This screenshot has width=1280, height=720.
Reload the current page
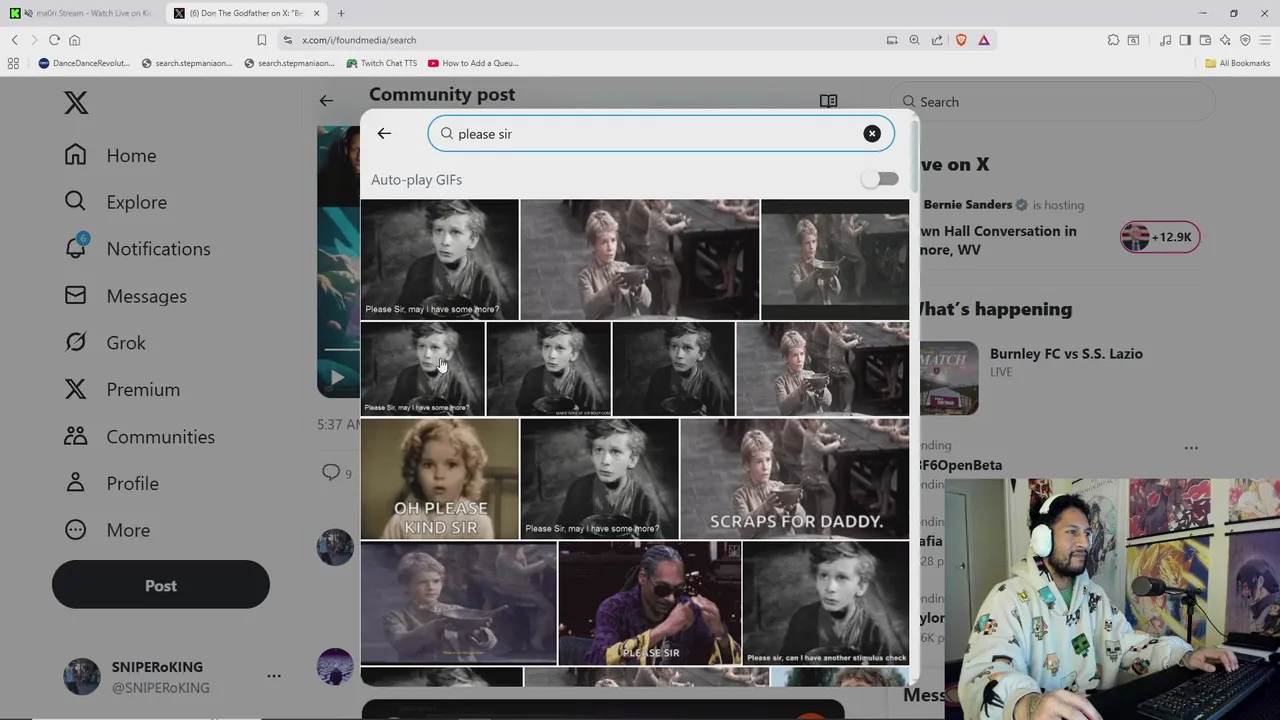(x=54, y=40)
